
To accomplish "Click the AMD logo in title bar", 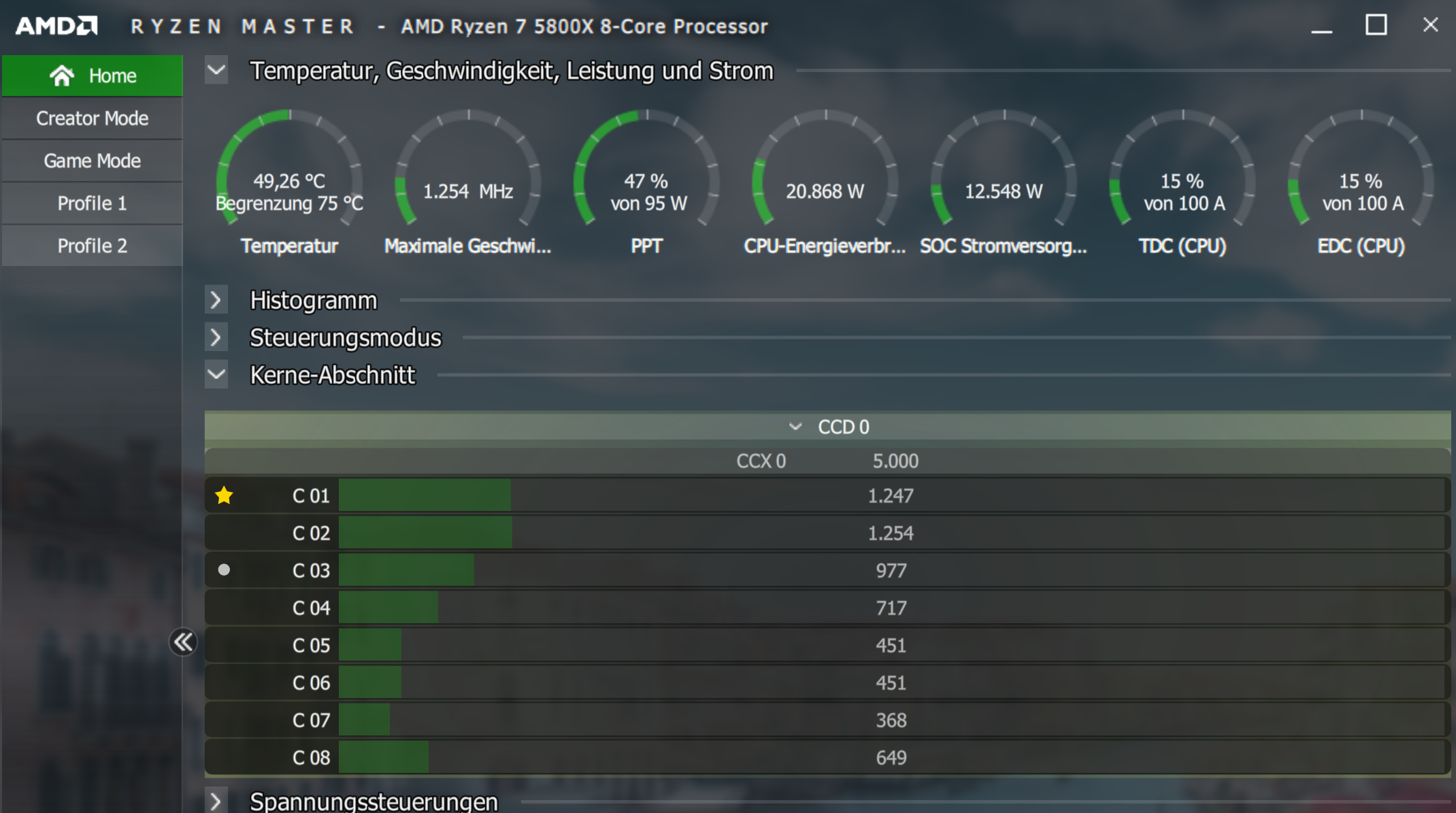I will pyautogui.click(x=56, y=26).
